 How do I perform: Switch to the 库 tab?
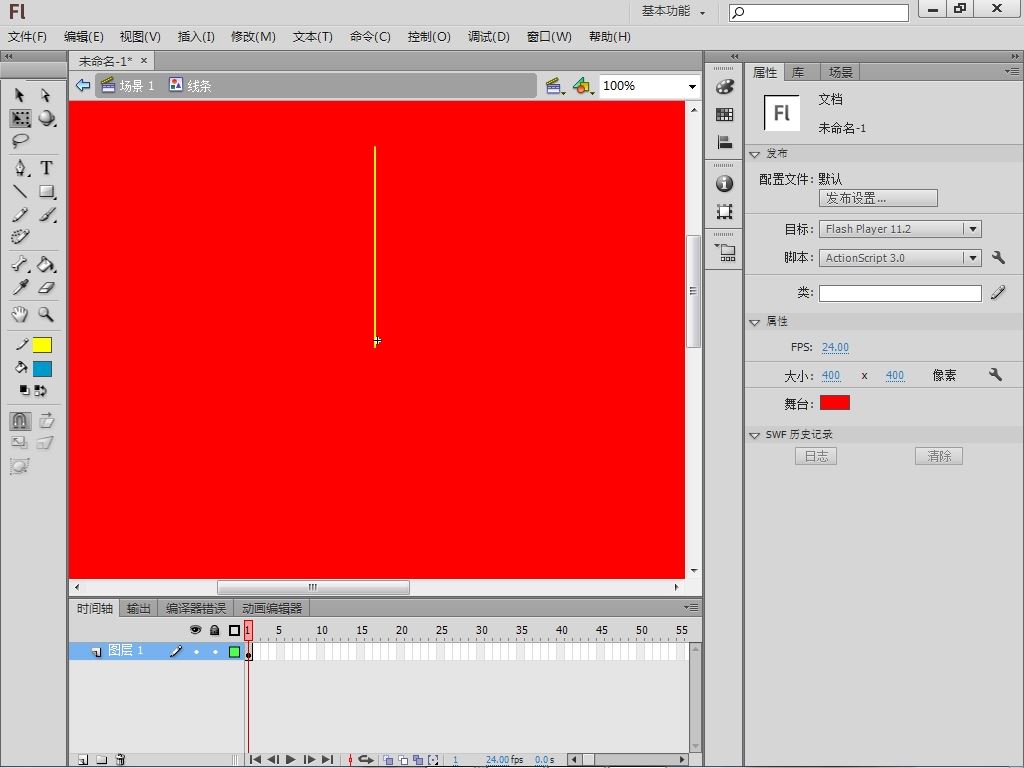click(798, 72)
